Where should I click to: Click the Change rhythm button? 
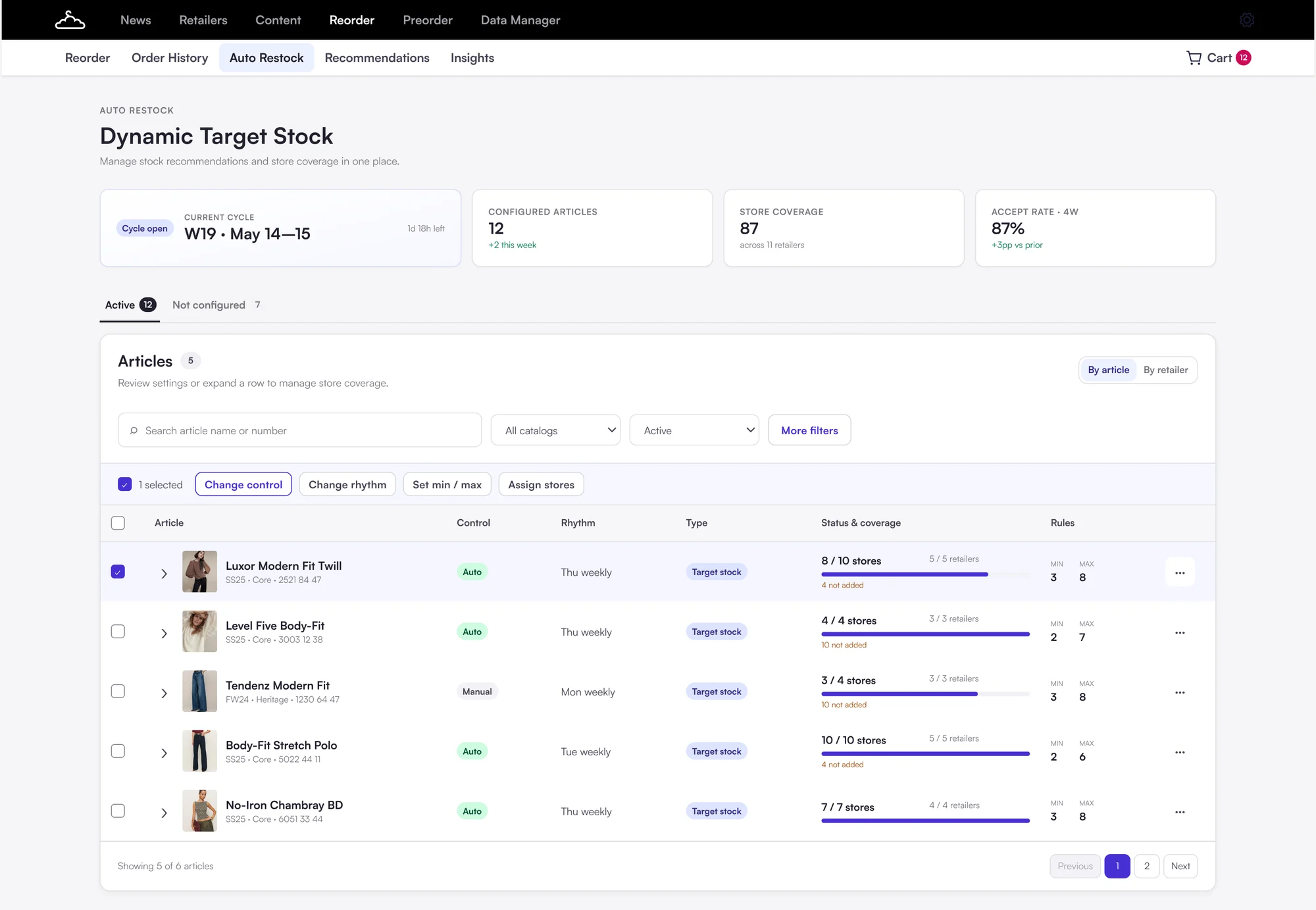pyautogui.click(x=347, y=485)
